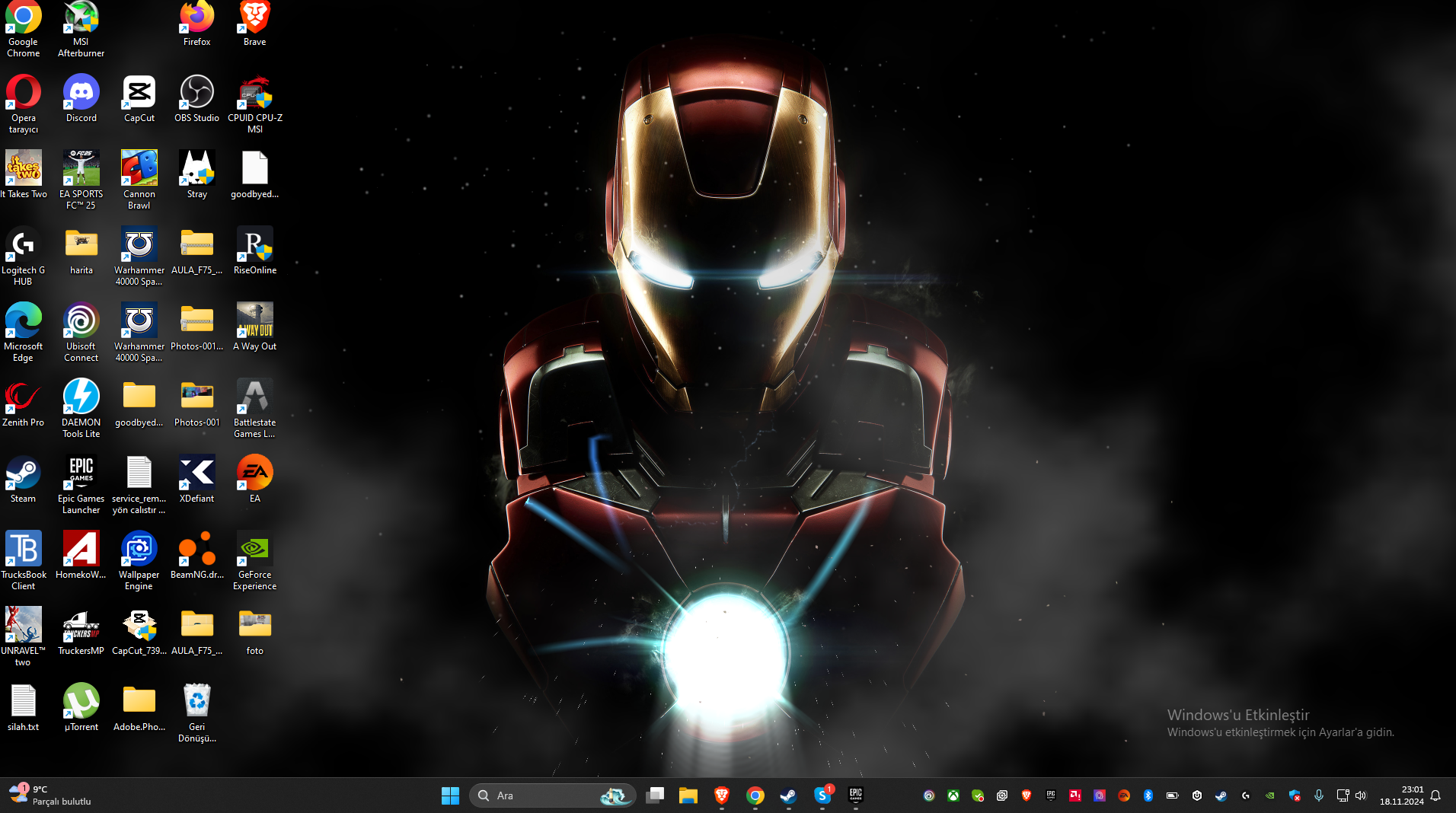Launch MSI Afterburner from the desktop
Image resolution: width=1456 pixels, height=813 pixels.
(x=81, y=29)
